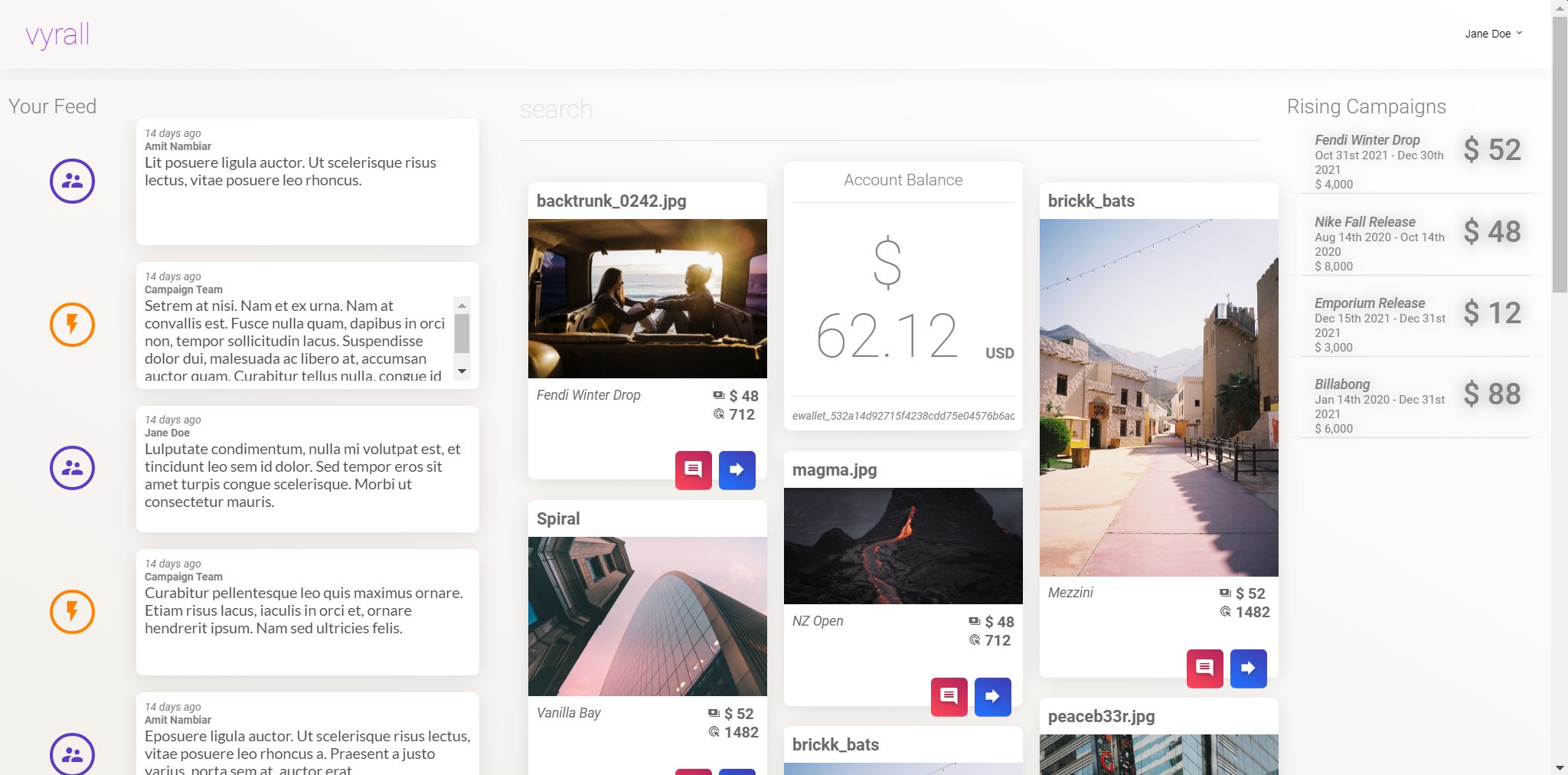Click views icon next to 712 on Fendi Winter Drop card
1568x775 pixels.
(x=719, y=414)
